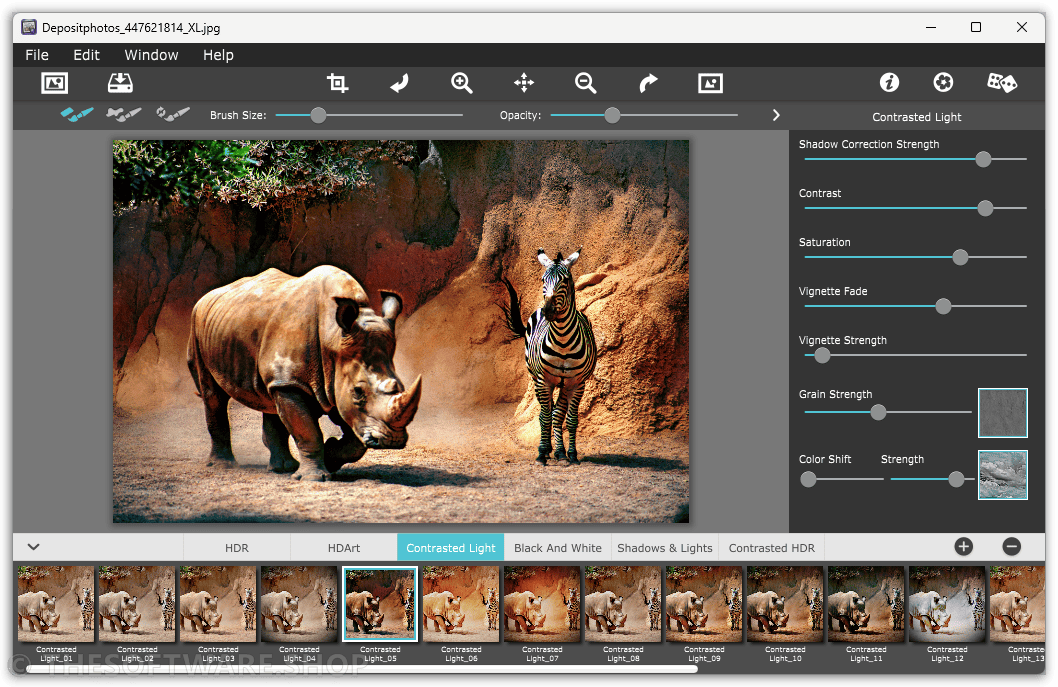Select Contrasted Light_05 preset thumbnail
Screen dimensions: 1058x687
pyautogui.click(x=380, y=604)
